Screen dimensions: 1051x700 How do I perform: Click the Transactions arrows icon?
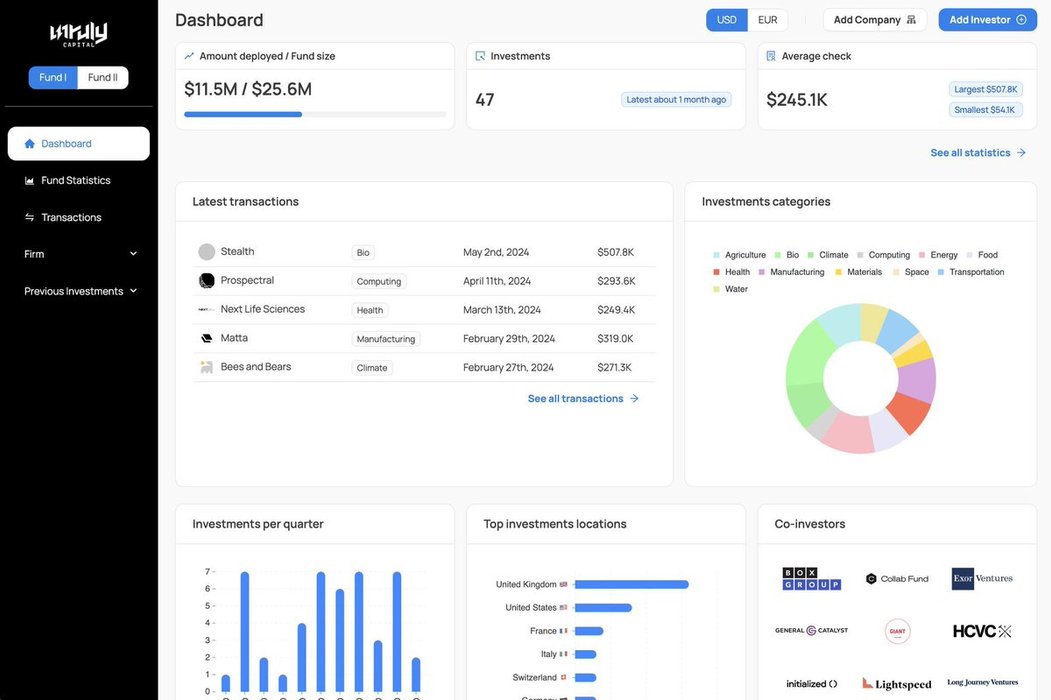click(x=29, y=217)
